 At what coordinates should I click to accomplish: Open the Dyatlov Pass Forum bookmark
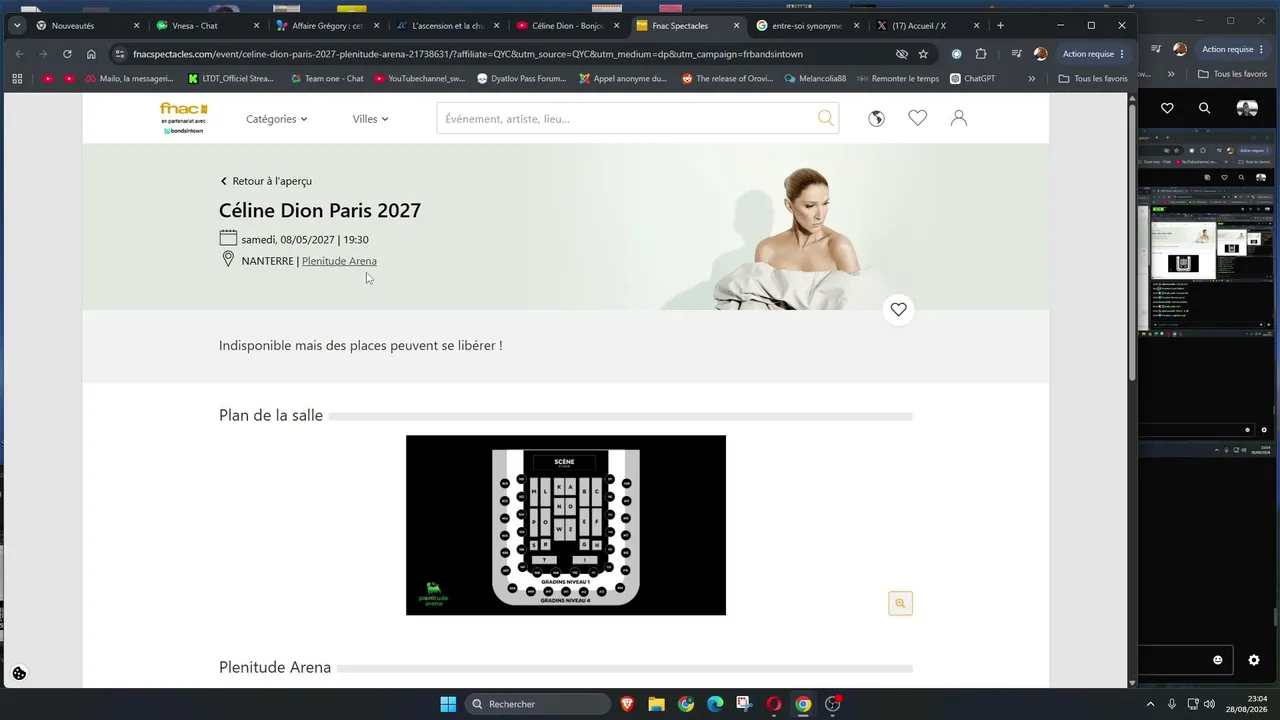pos(522,78)
